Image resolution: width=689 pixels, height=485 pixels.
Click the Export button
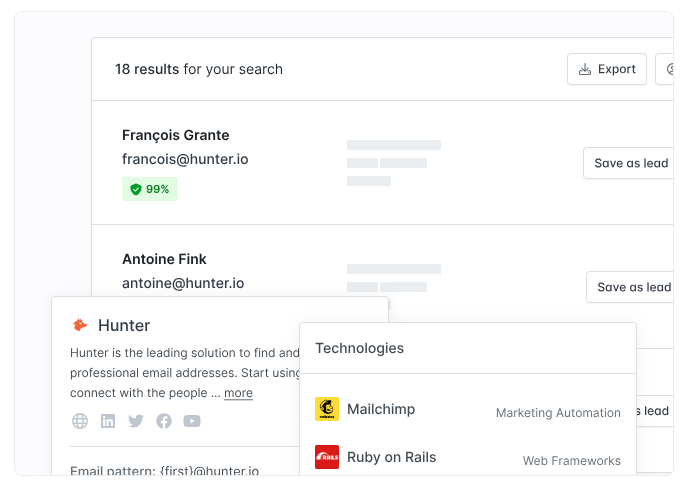606,69
